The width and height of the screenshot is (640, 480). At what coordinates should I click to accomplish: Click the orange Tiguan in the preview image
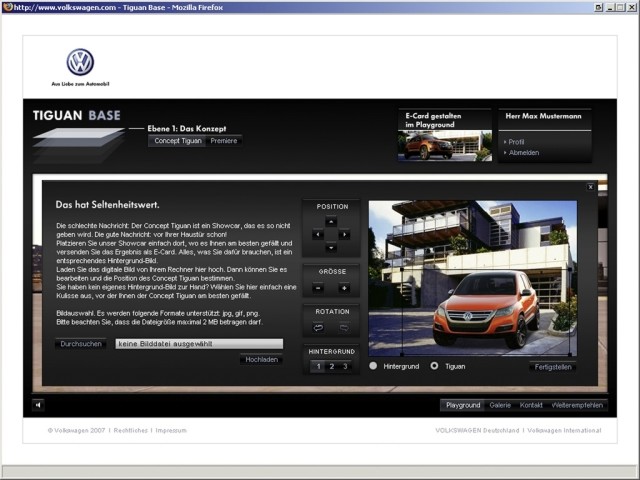point(486,309)
